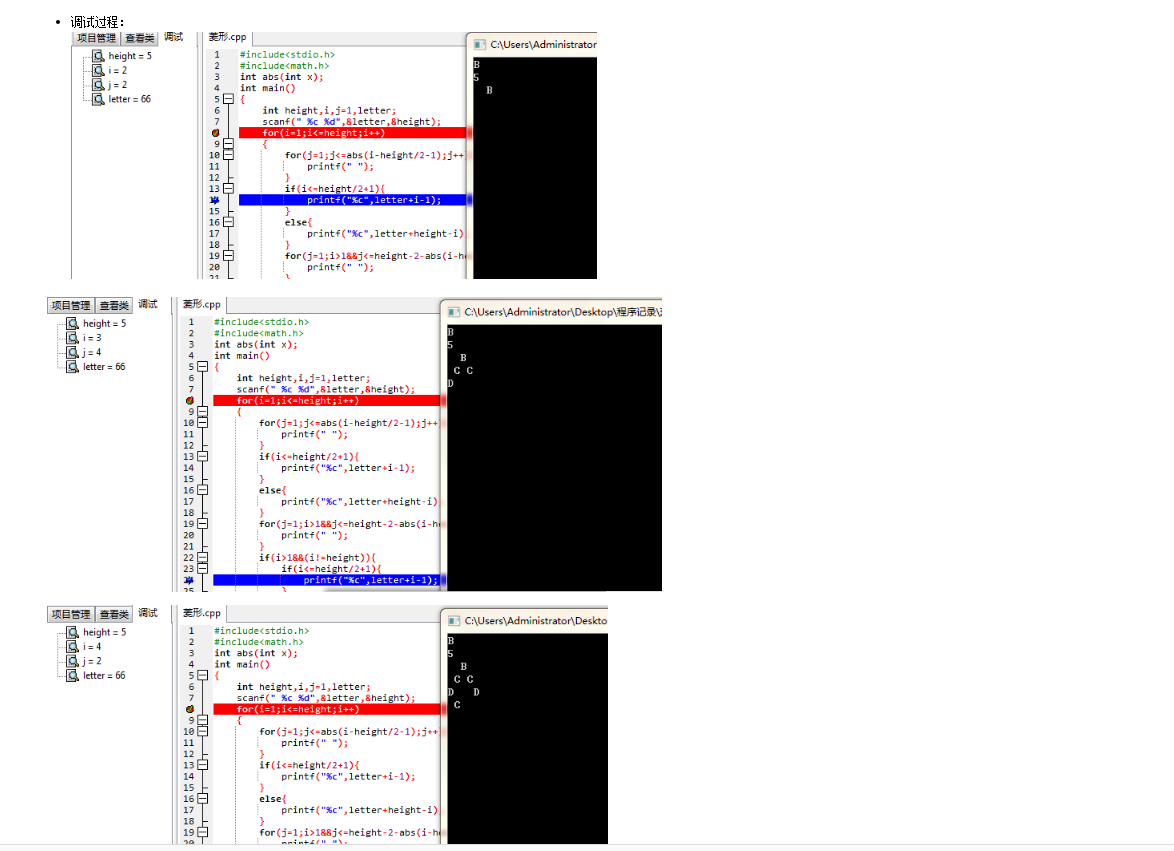
Task: Select the watch variable height = 5
Action: click(128, 56)
